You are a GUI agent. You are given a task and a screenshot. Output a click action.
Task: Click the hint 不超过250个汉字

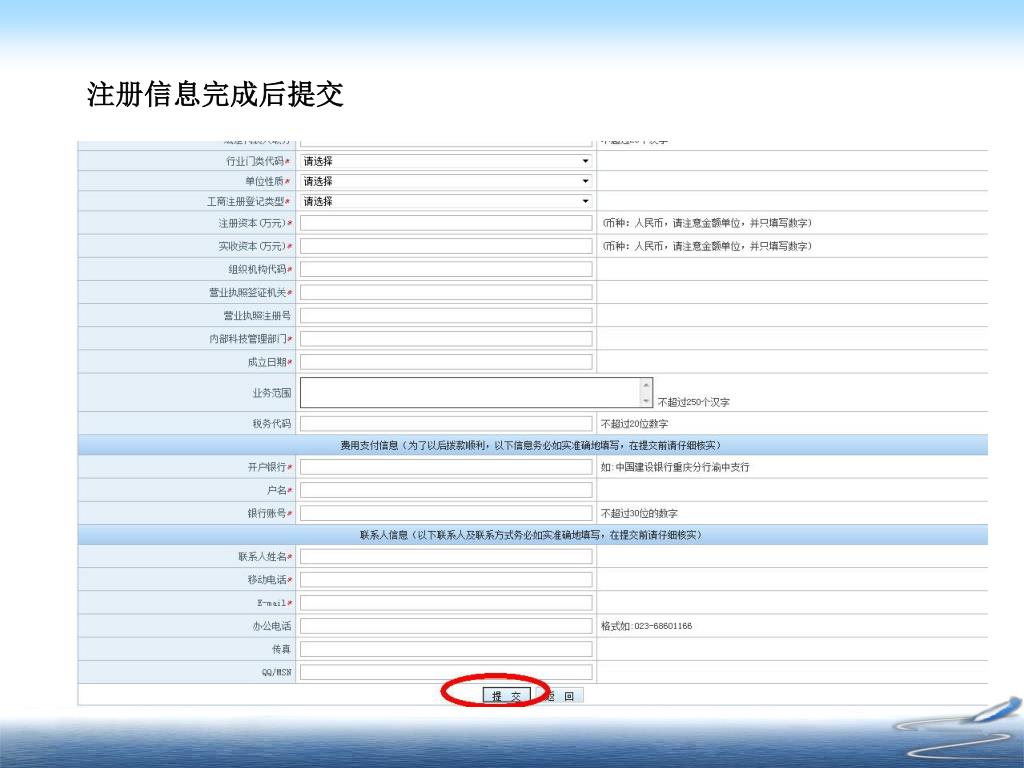[694, 402]
